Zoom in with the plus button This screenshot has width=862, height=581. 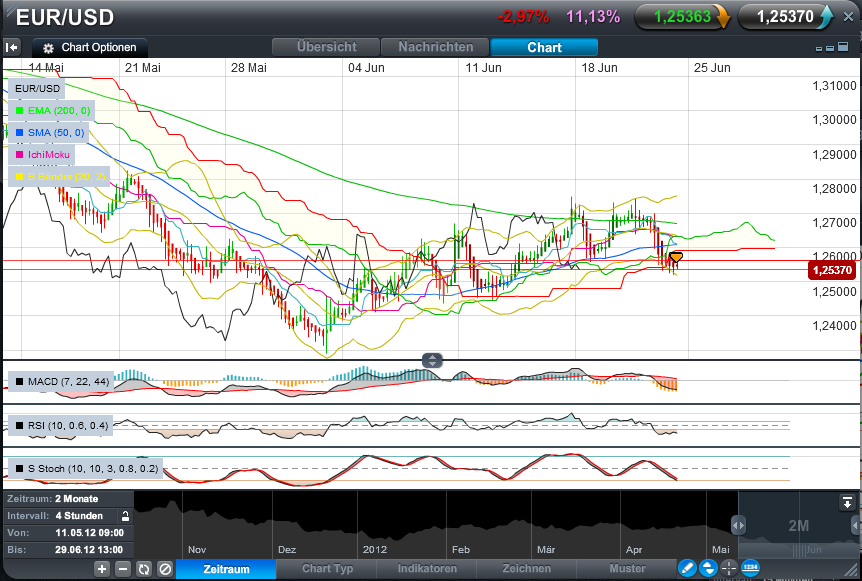tap(102, 569)
